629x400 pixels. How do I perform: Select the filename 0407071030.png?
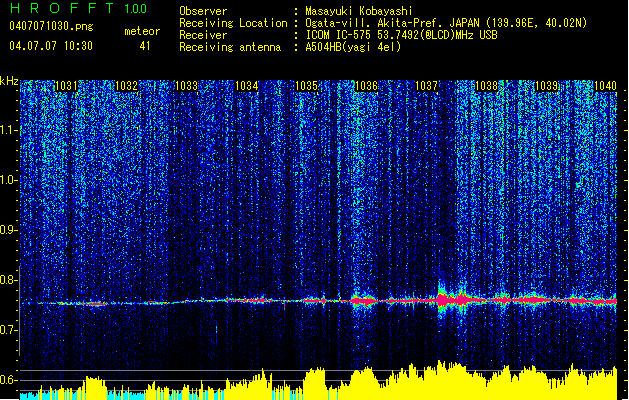pyautogui.click(x=51, y=27)
